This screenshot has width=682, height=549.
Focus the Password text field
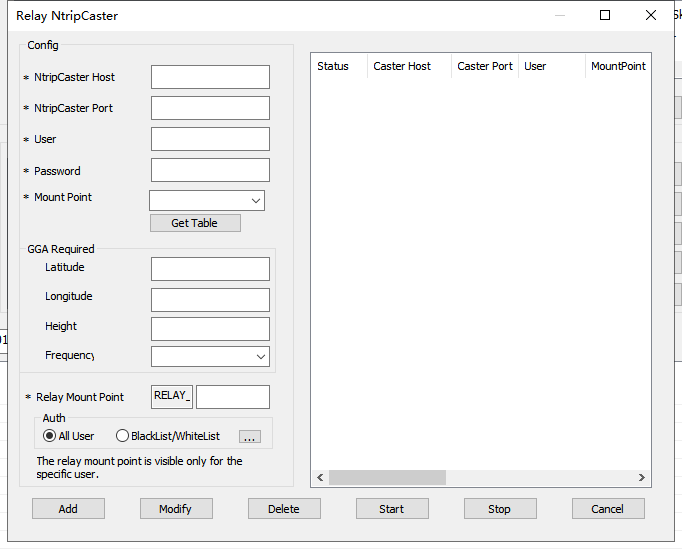point(211,170)
